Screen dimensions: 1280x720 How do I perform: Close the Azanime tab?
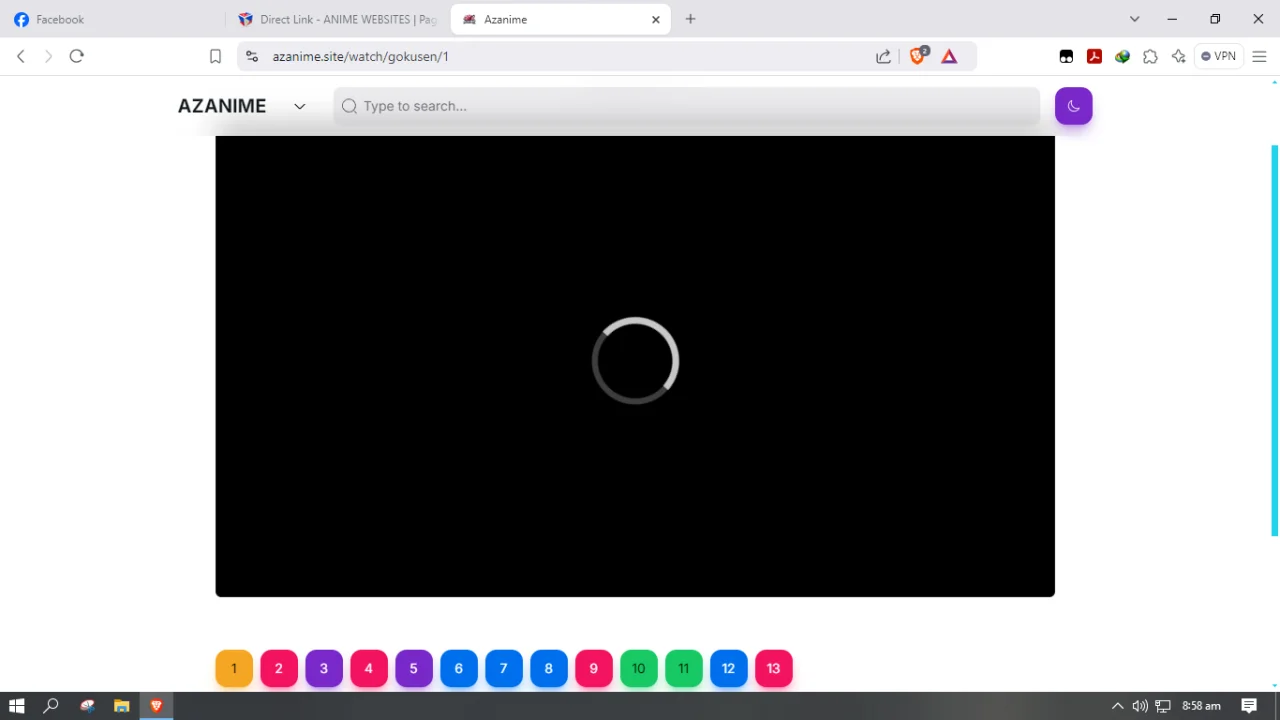click(x=656, y=19)
